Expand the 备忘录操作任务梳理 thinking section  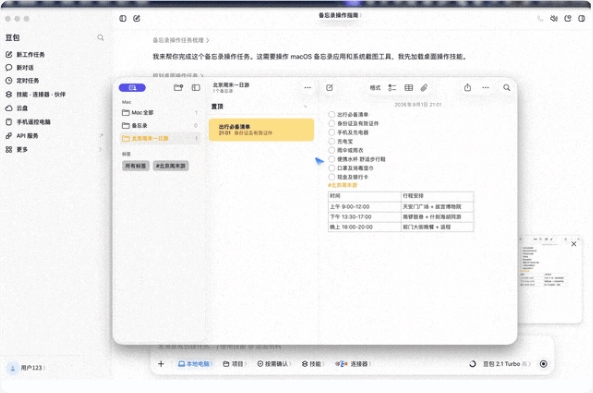(181, 40)
